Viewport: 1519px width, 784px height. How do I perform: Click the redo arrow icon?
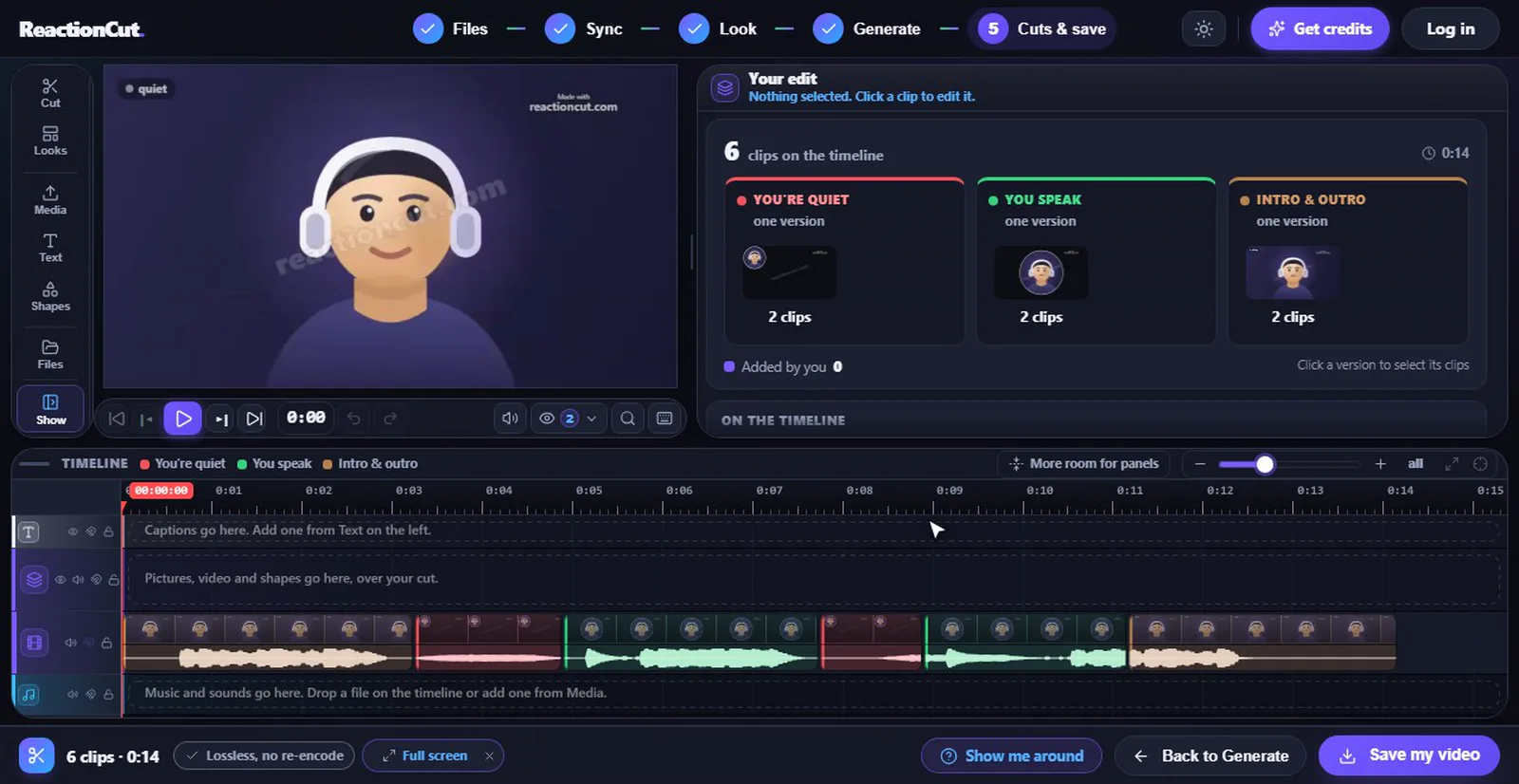coord(390,419)
